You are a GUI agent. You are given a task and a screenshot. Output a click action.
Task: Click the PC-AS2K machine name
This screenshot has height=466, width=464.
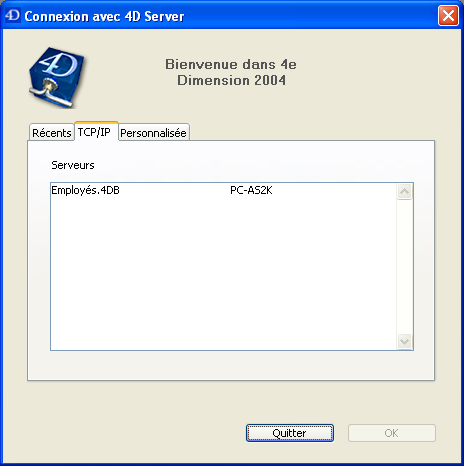tap(251, 190)
